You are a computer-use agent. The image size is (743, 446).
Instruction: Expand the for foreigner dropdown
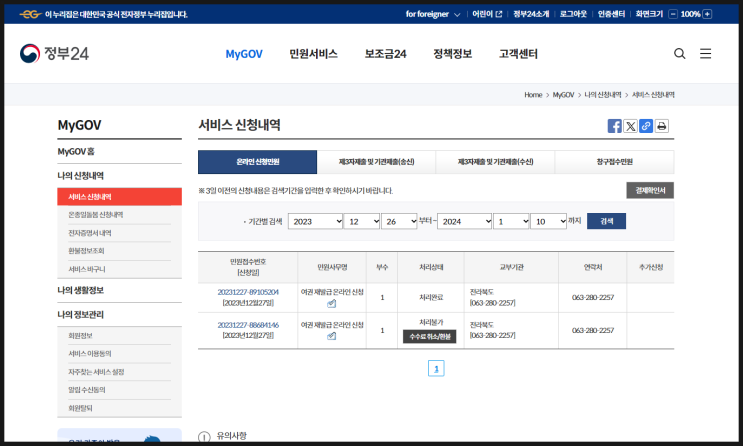(433, 14)
